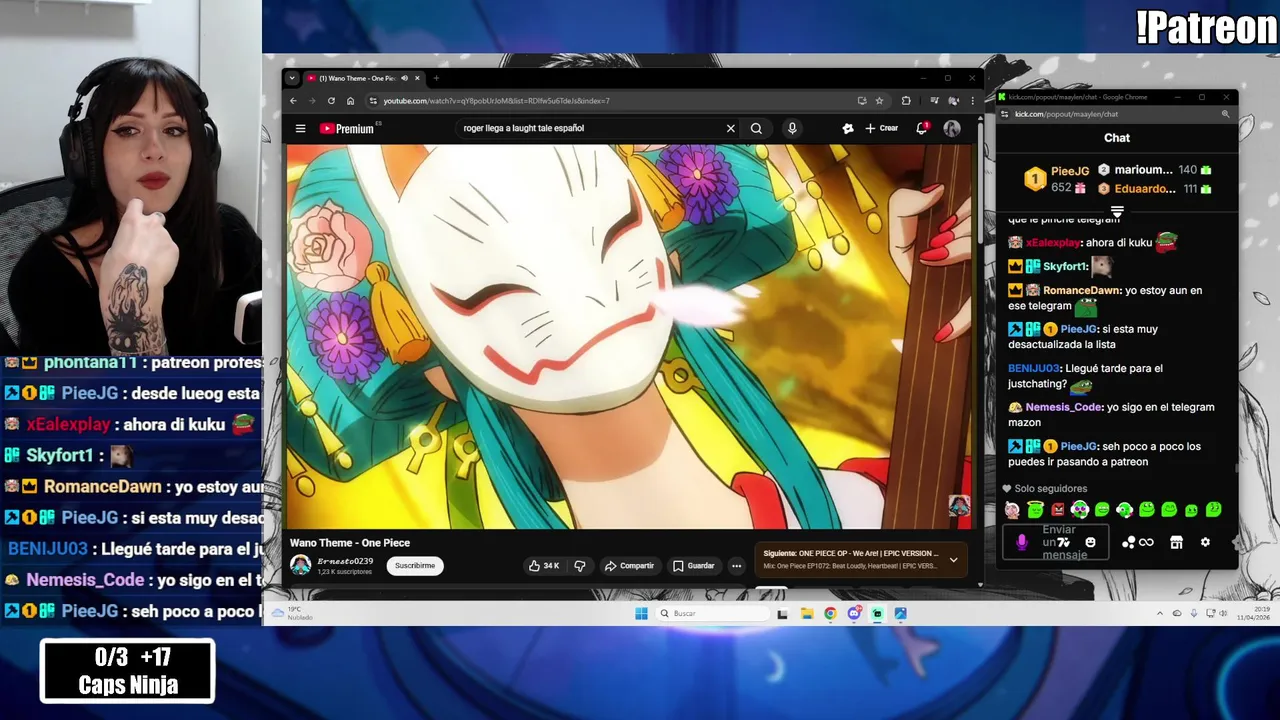Viewport: 1280px width, 720px height.
Task: Open the Windows Start menu
Action: point(641,614)
